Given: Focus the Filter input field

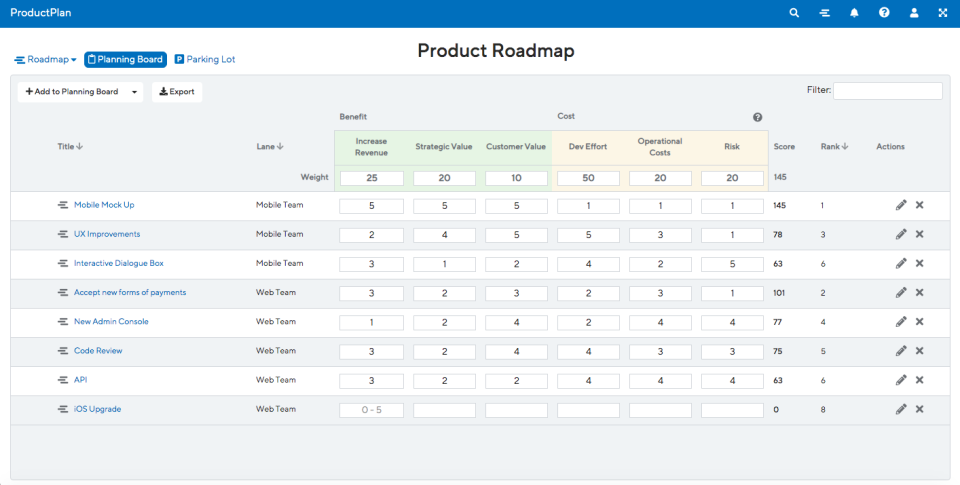Looking at the screenshot, I should (x=888, y=91).
